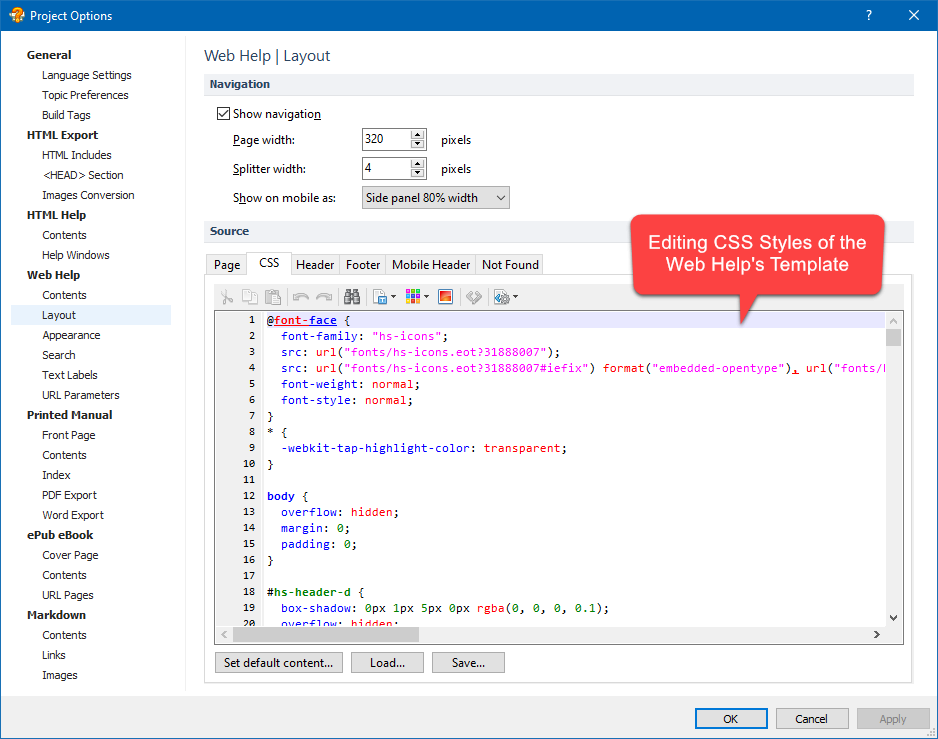
Task: Click the code editor vertical scrollbar thumb
Action: [x=893, y=337]
